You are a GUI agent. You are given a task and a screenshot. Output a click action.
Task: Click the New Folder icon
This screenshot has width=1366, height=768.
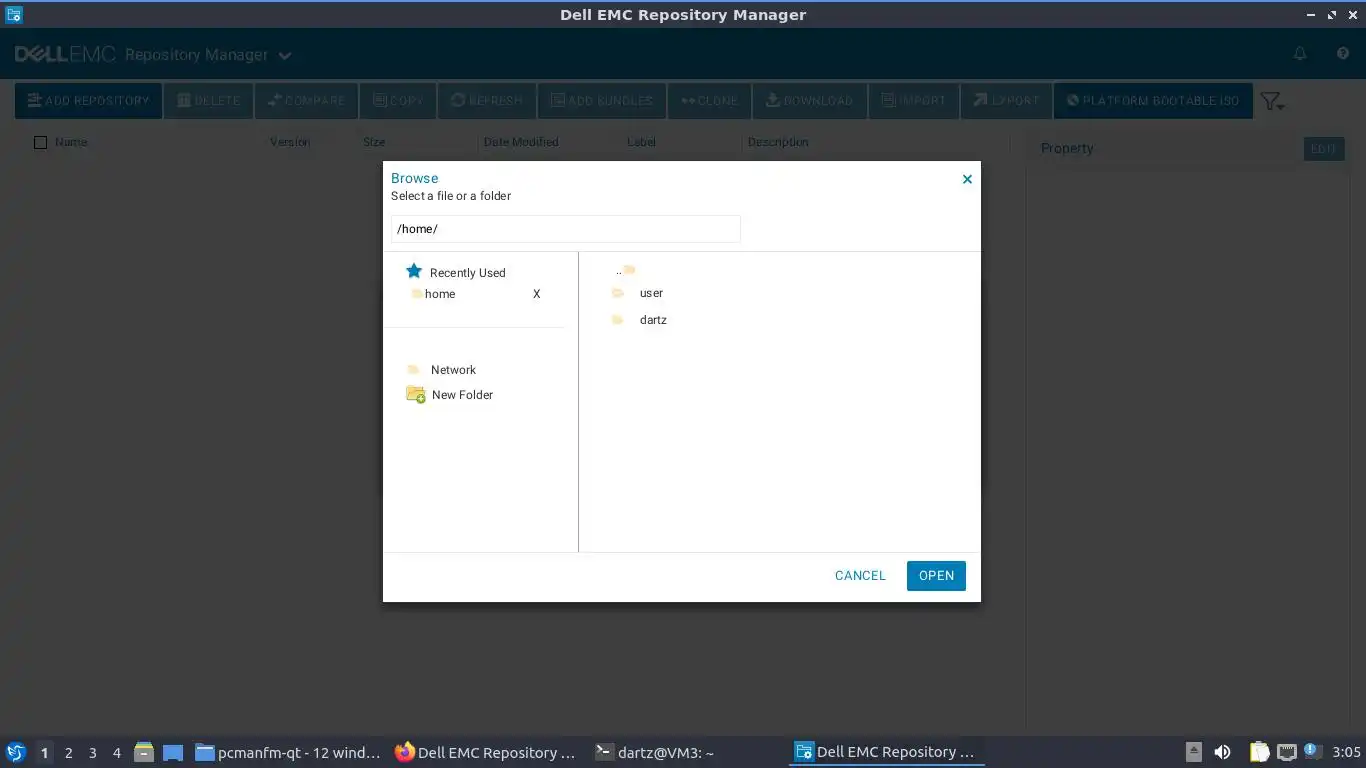click(x=415, y=394)
